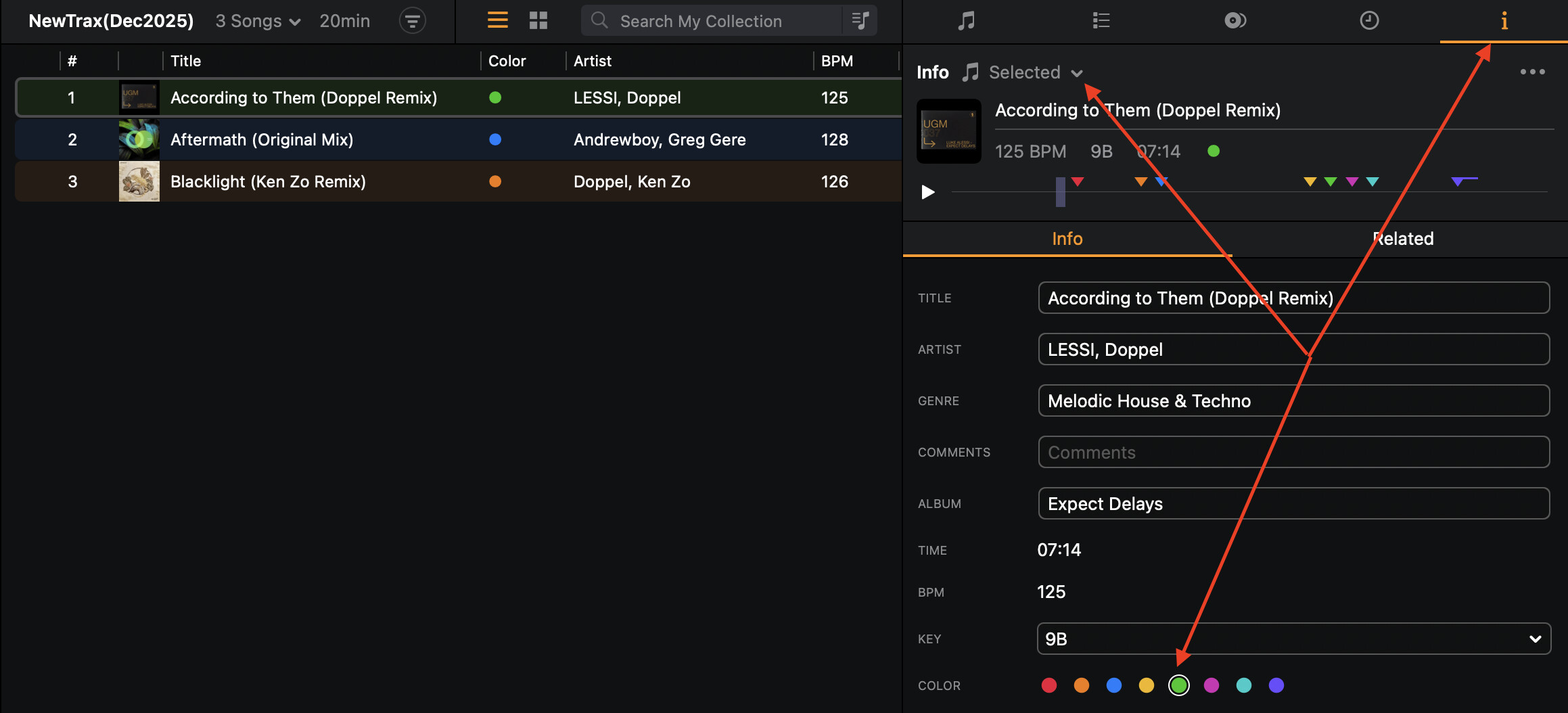Open the filter icon beside 20min

(412, 21)
